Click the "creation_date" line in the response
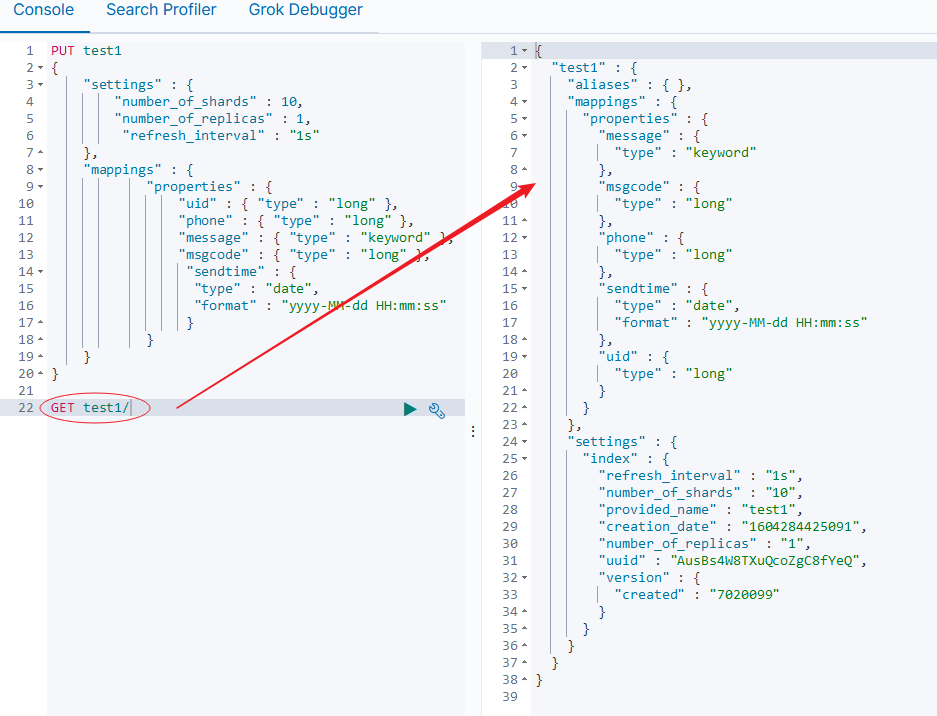Screen dimensions: 937x716 pos(733,527)
